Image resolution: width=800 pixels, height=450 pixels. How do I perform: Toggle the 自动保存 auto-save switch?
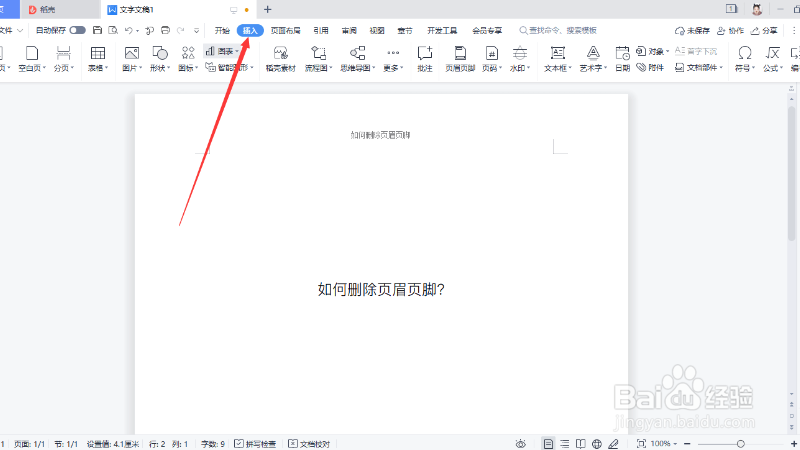[x=78, y=31]
